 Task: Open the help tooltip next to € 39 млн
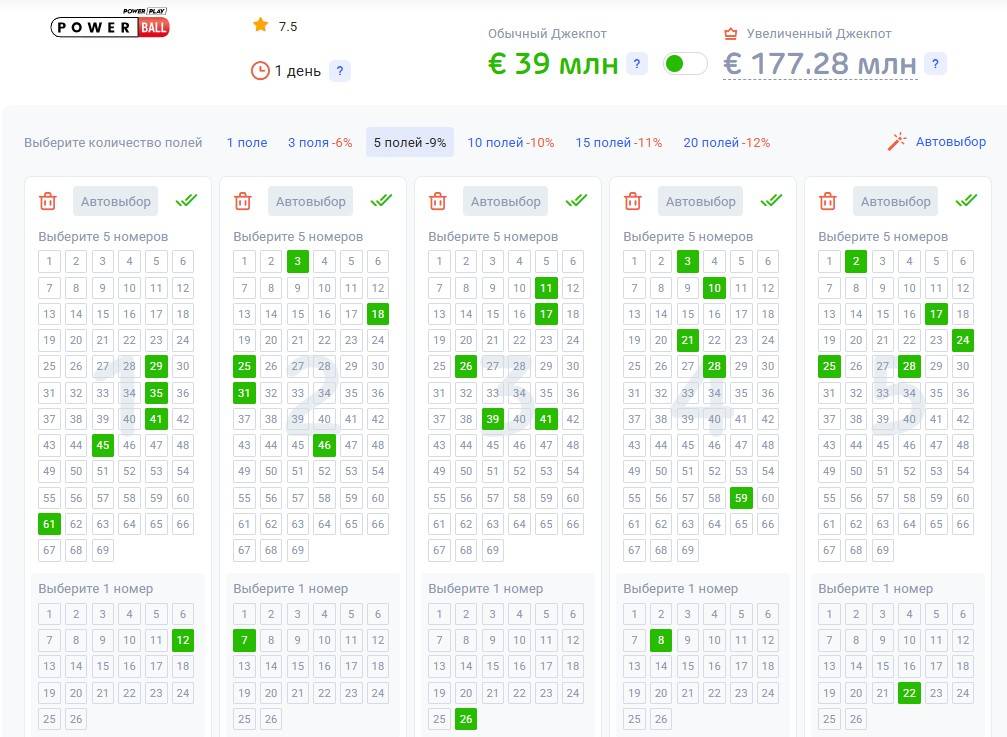(x=637, y=63)
